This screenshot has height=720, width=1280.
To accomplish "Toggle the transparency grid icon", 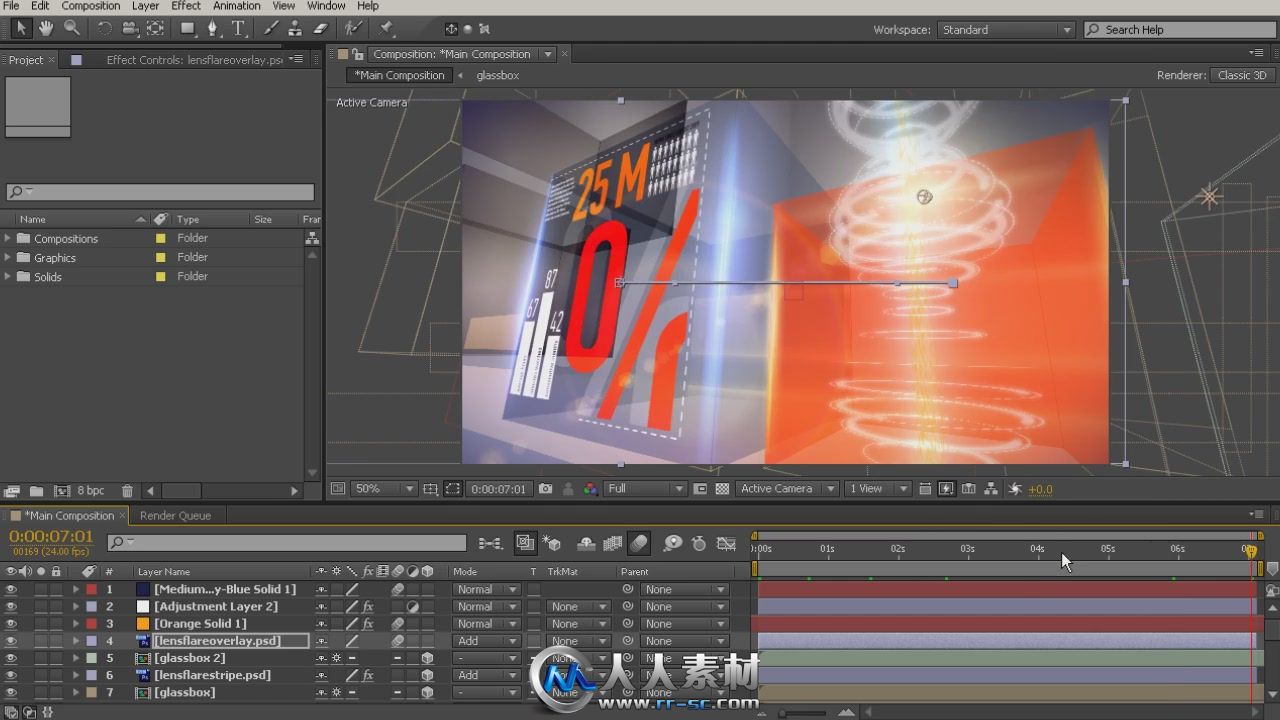I will 720,489.
